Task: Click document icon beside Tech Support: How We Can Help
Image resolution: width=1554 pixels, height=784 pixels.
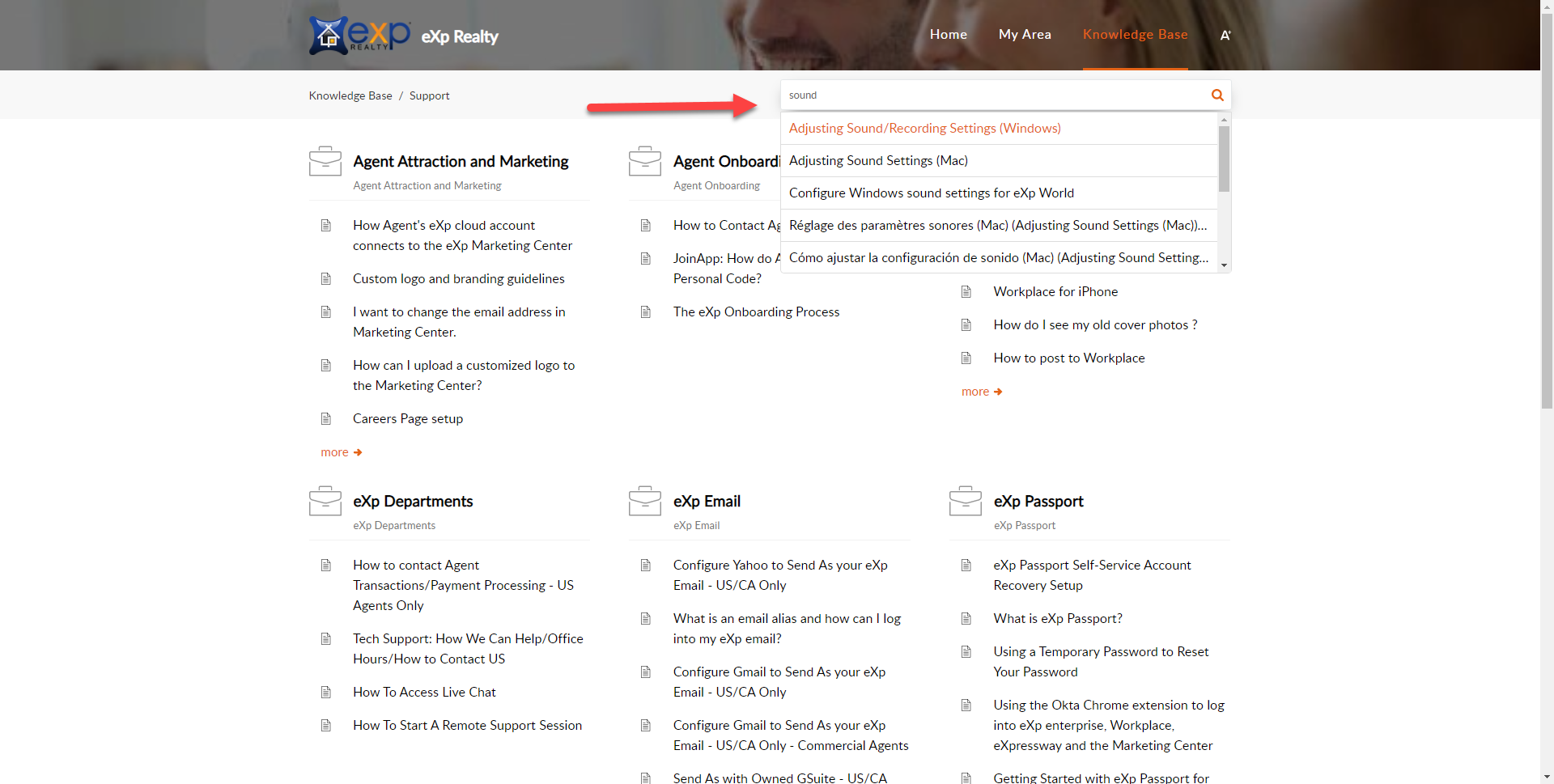Action: [x=326, y=638]
